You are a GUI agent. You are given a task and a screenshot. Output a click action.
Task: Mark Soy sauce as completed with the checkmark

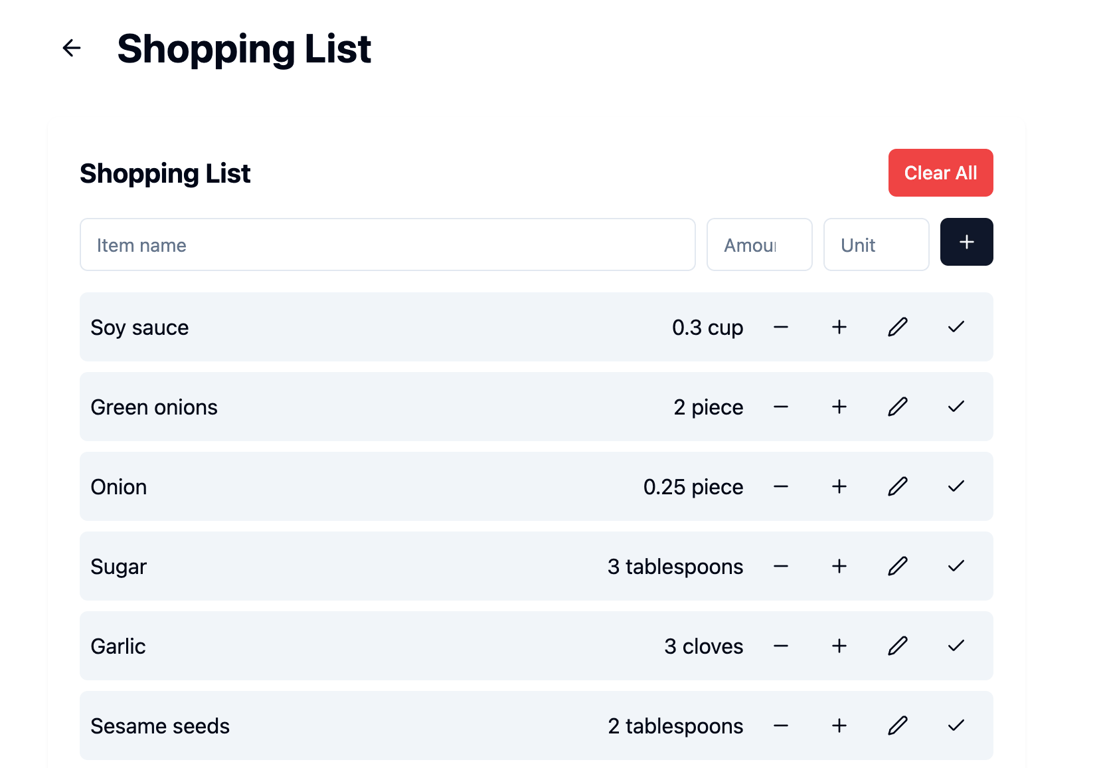[955, 327]
